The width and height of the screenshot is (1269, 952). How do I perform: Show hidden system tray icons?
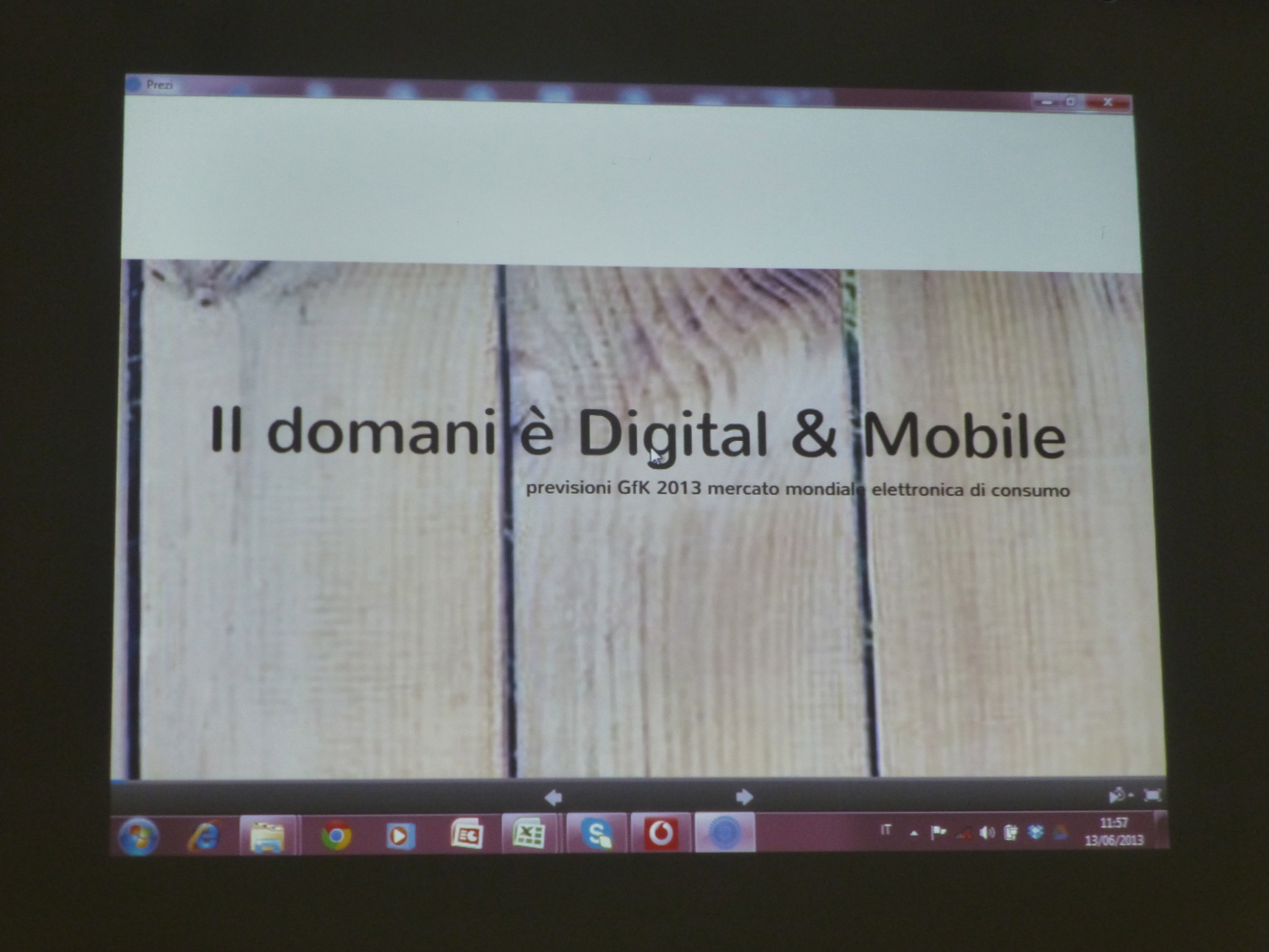pos(914,833)
